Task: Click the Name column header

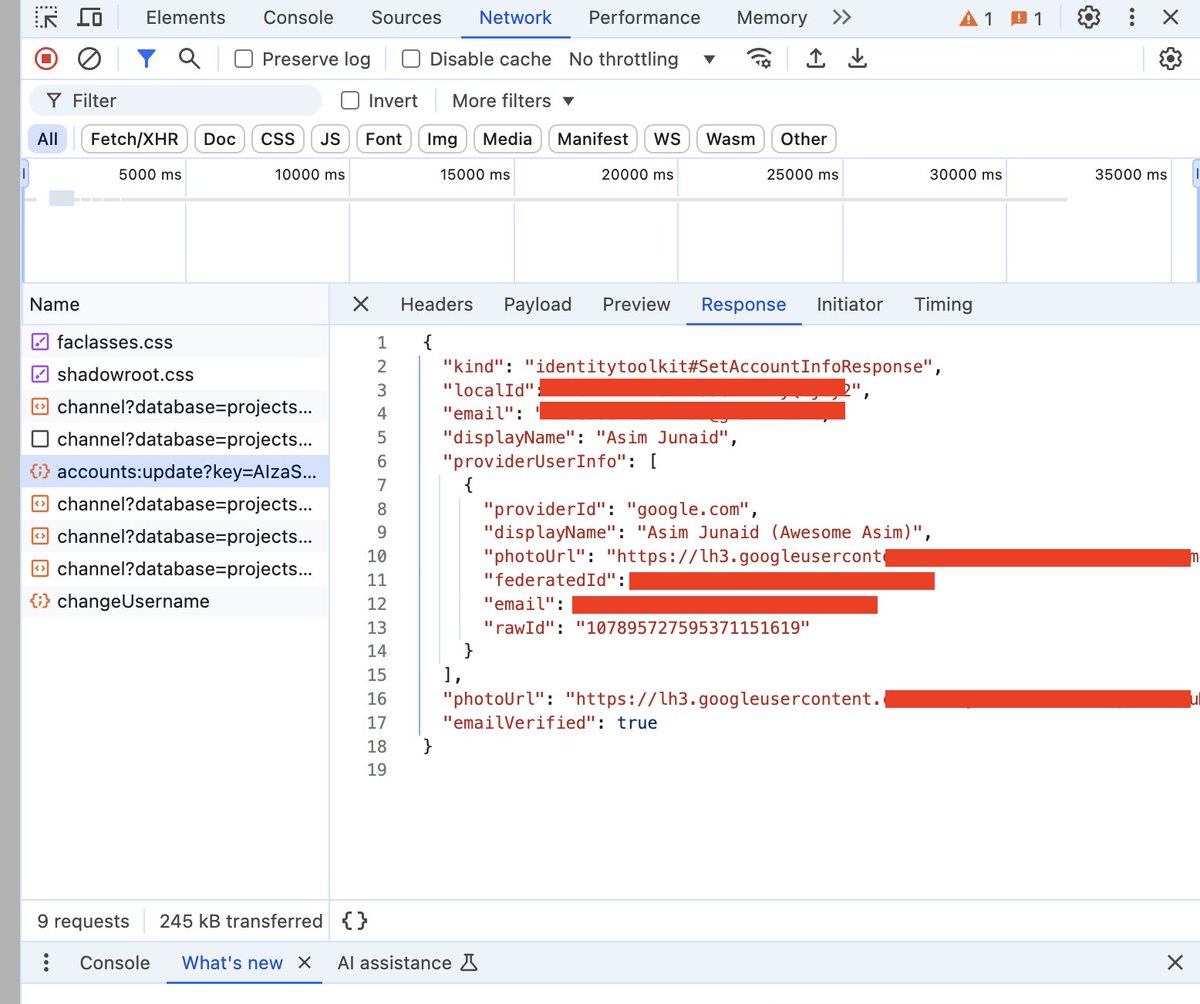Action: (175, 304)
